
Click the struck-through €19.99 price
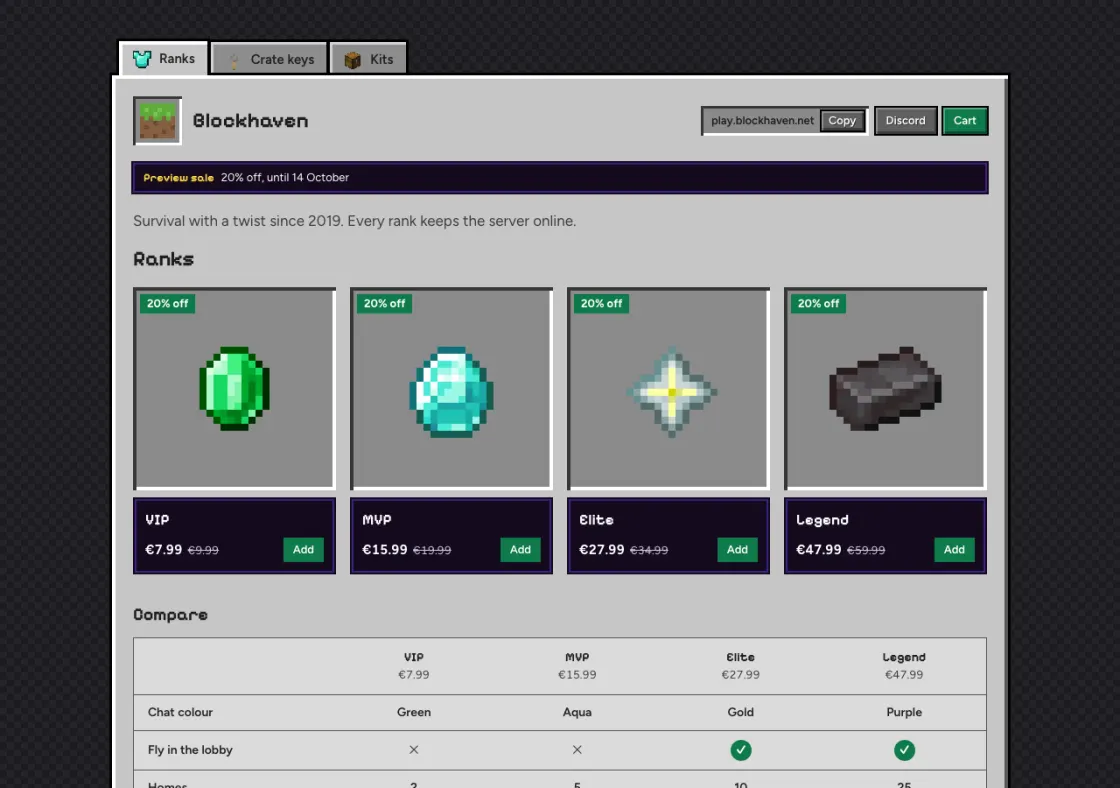click(x=432, y=550)
